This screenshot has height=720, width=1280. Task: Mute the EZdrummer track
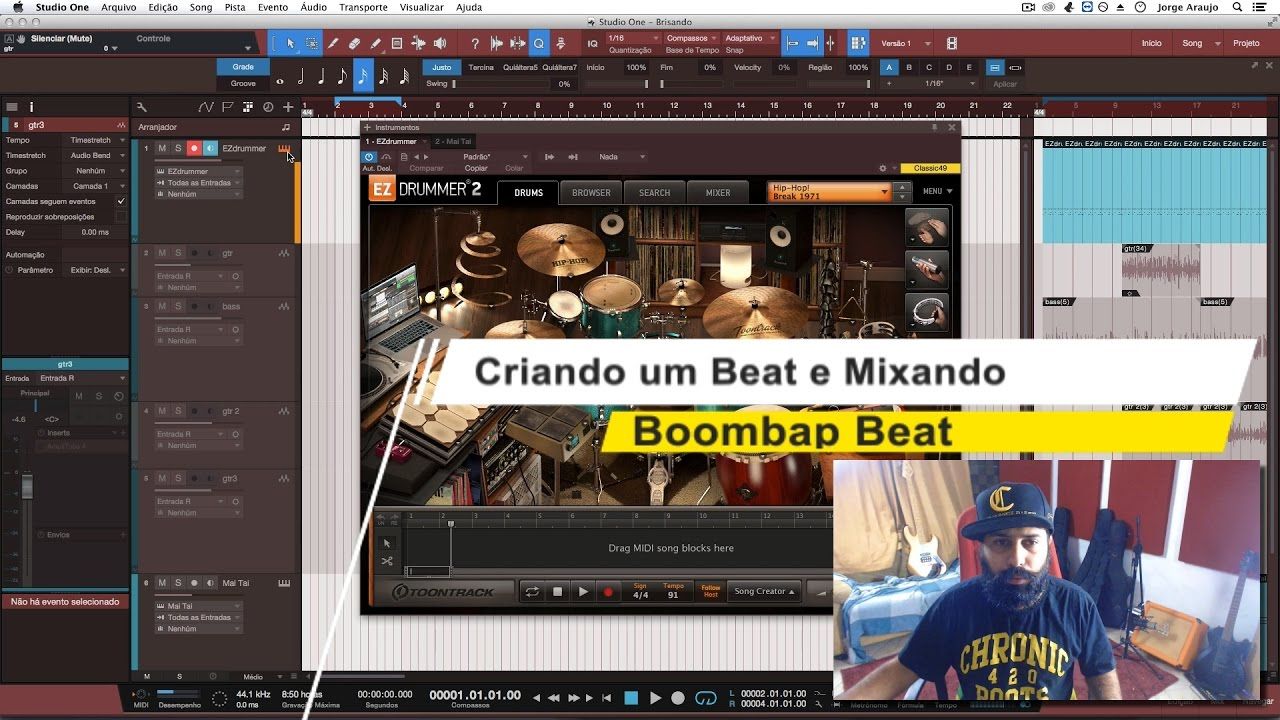pos(162,148)
